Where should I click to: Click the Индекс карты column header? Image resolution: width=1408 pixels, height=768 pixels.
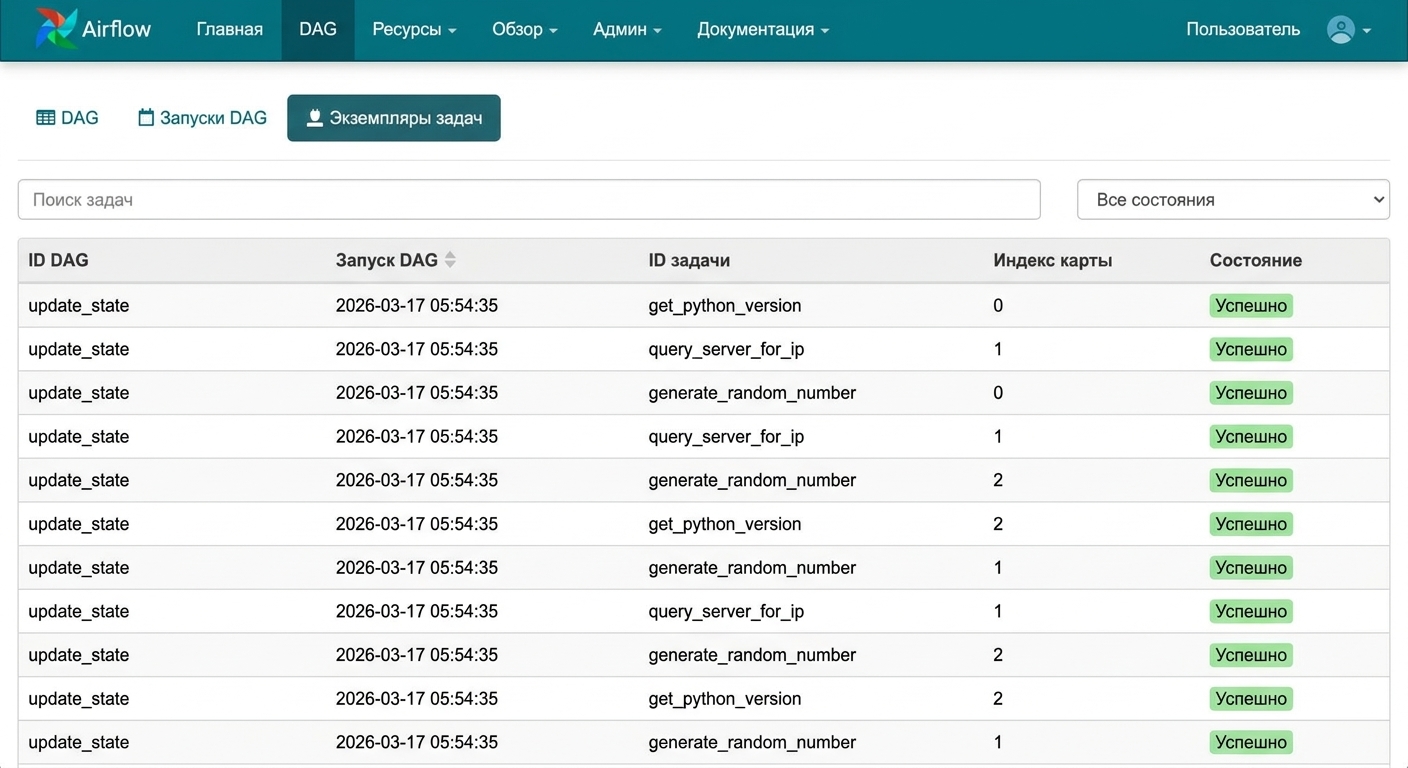(x=1053, y=260)
